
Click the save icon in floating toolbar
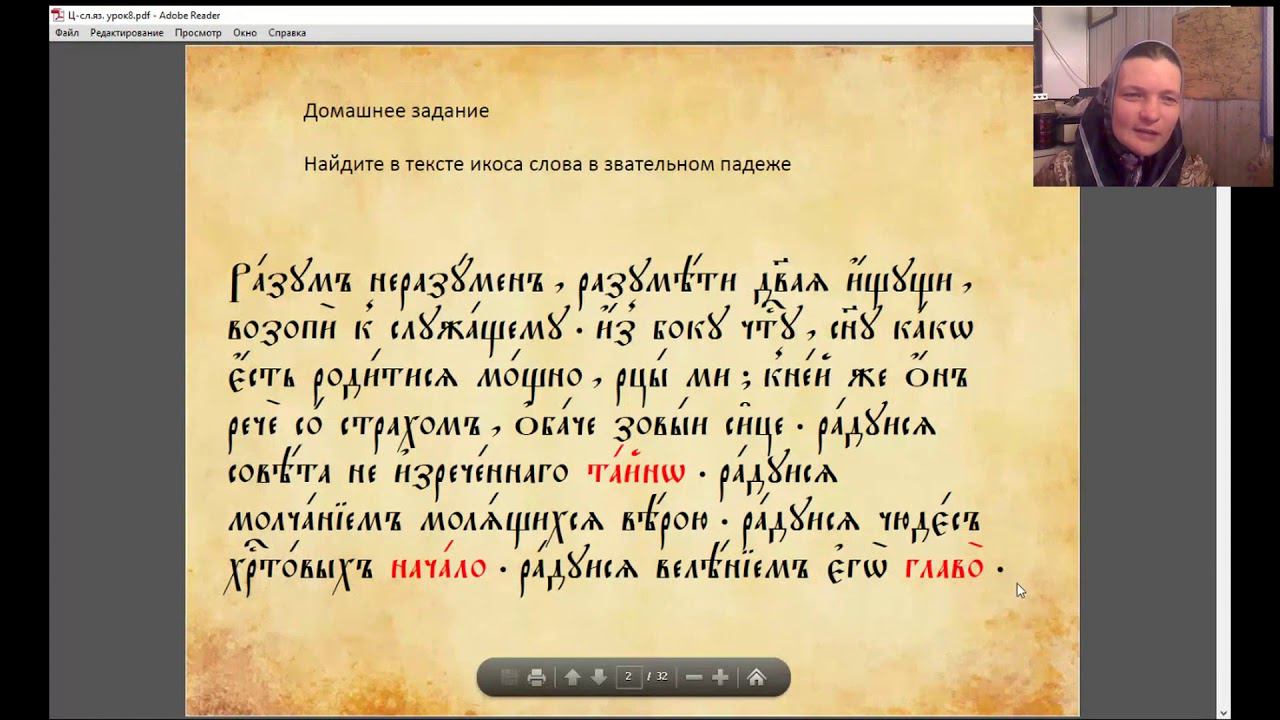coord(509,677)
